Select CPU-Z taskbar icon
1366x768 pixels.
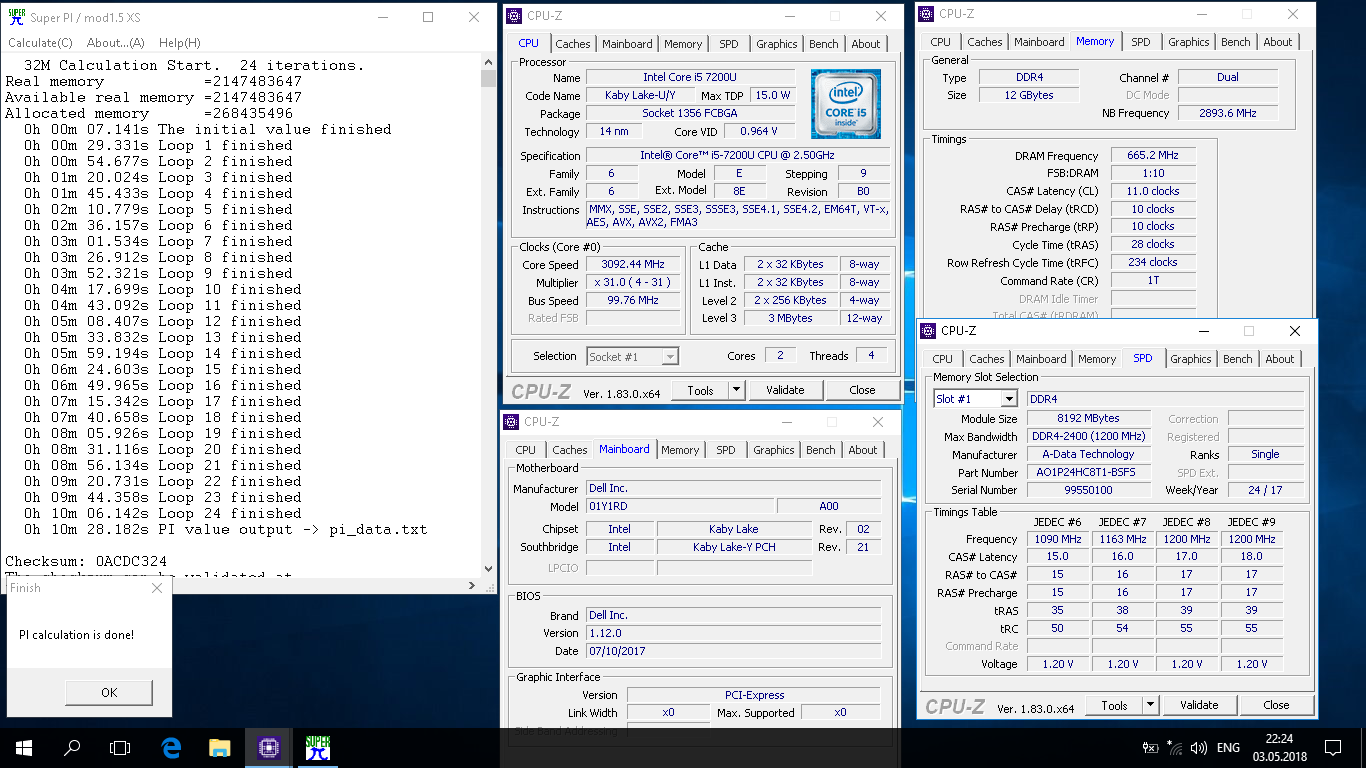pos(268,747)
